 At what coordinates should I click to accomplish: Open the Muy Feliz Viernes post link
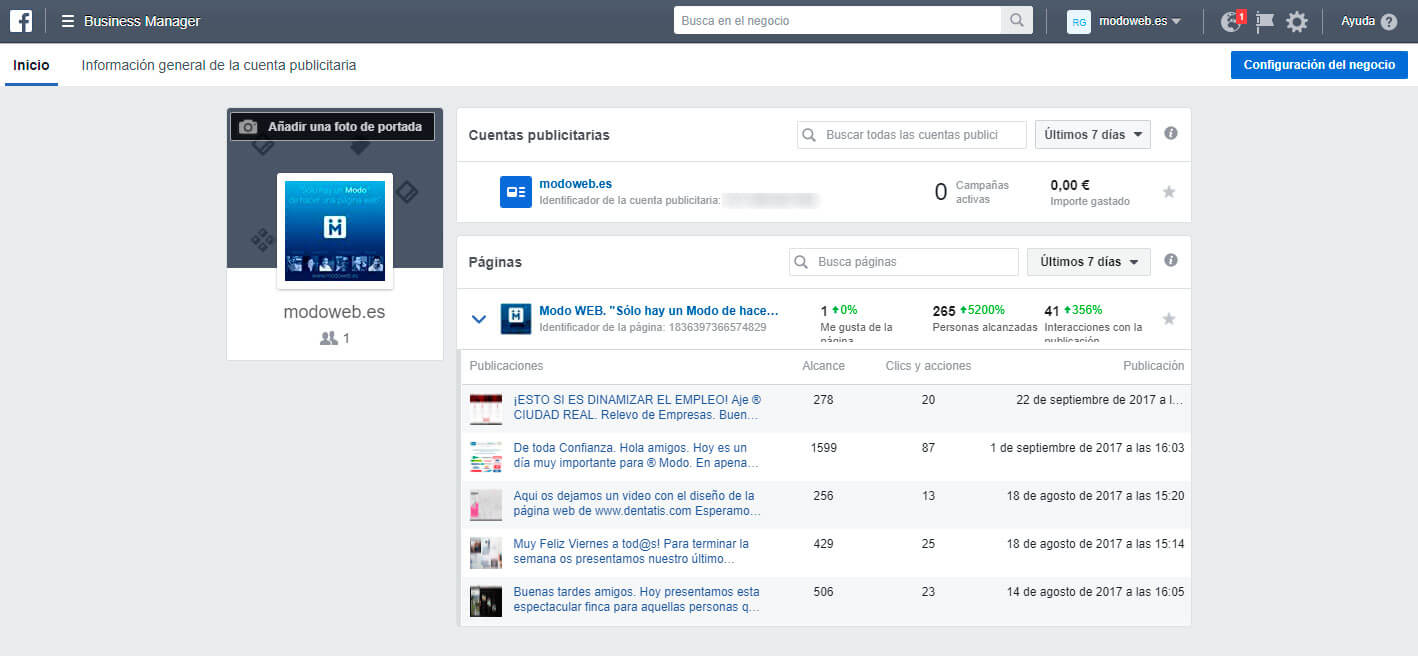(x=632, y=551)
